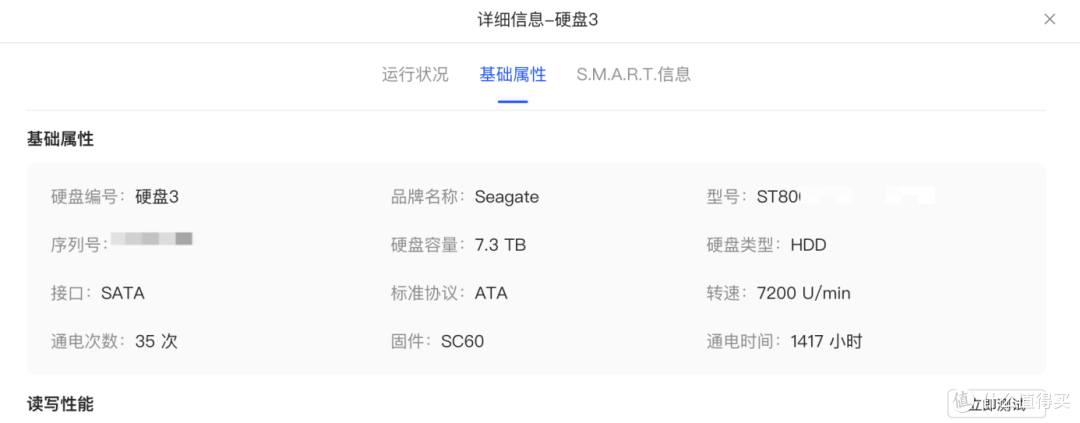Viewport: 1080px width, 423px height.
Task: Click the 立即测试 button
Action: click(996, 403)
